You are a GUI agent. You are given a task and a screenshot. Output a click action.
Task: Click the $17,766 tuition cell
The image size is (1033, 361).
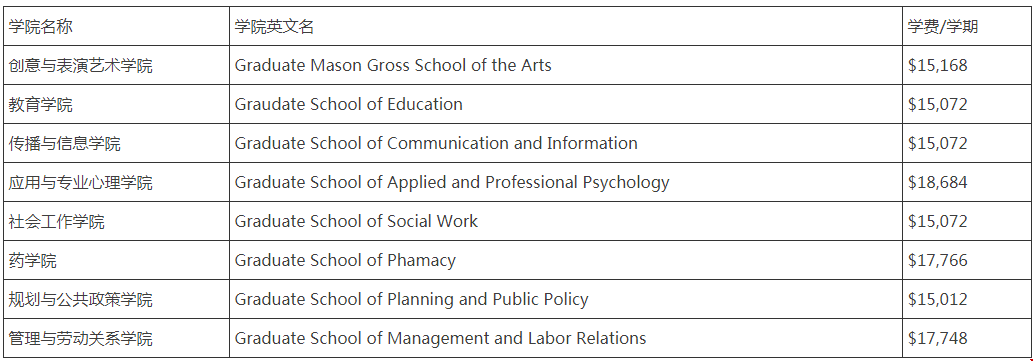point(966,260)
